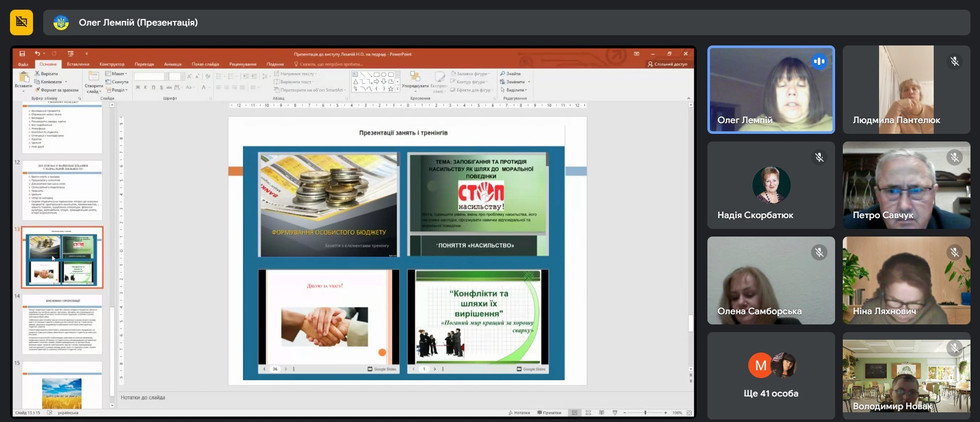Start slideshow from quick access toolbar icon
This screenshot has height=422, width=980.
70,54
